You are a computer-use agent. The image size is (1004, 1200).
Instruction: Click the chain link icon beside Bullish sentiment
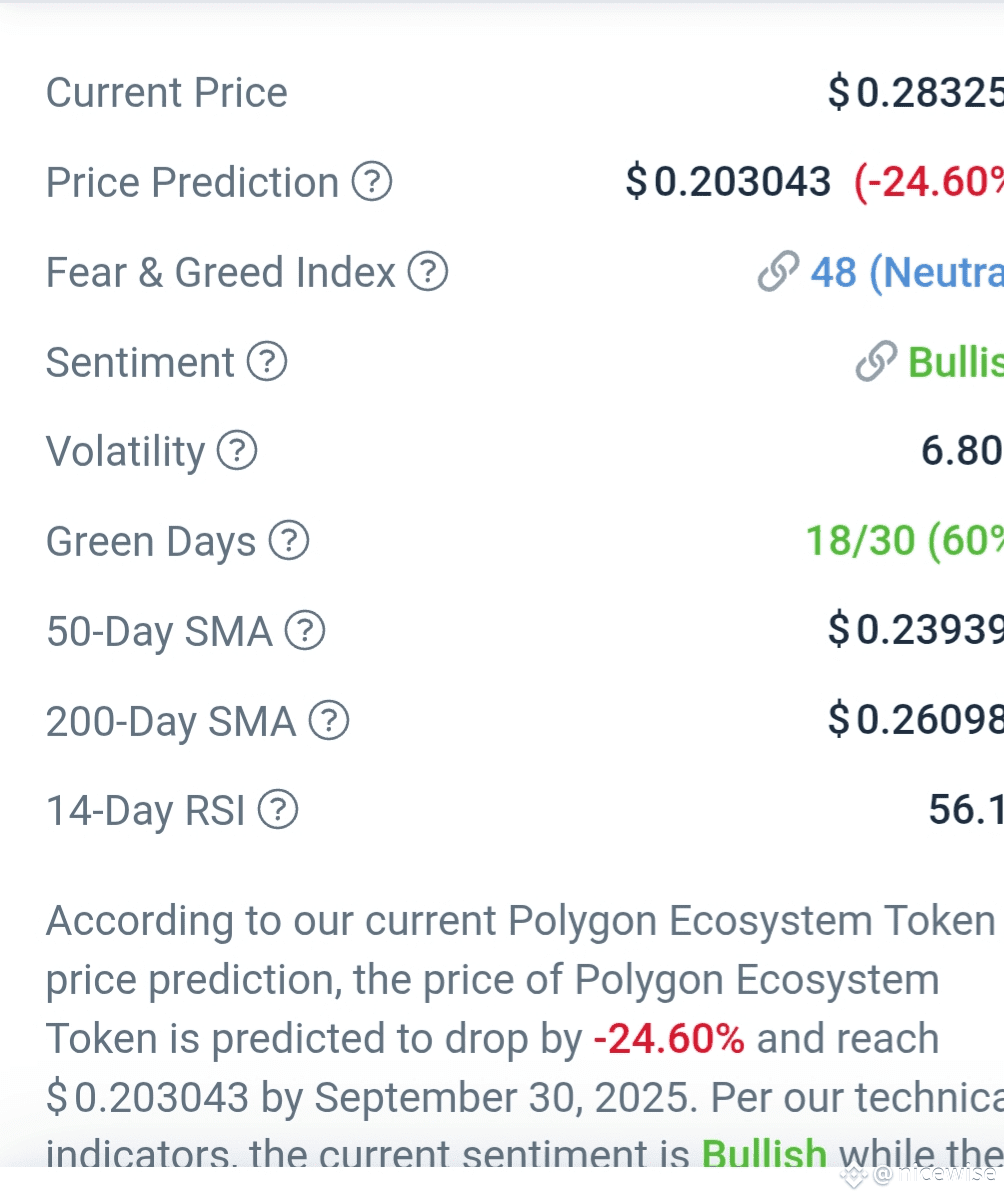[876, 361]
